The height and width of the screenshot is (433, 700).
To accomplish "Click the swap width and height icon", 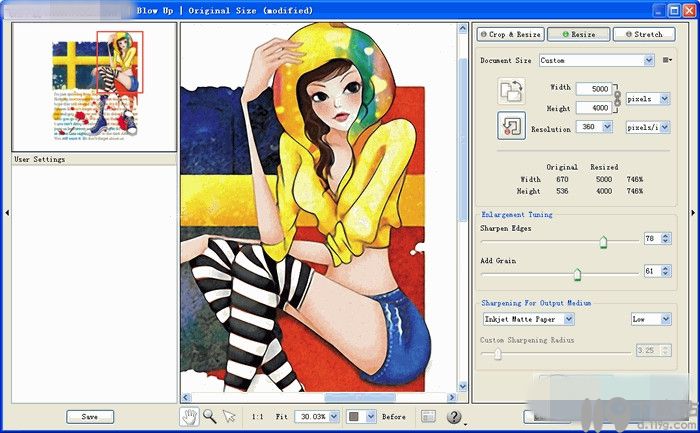I will [512, 91].
